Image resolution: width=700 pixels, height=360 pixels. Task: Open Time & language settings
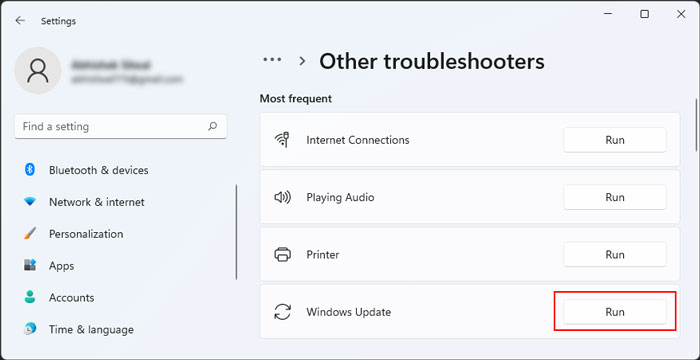click(x=91, y=330)
